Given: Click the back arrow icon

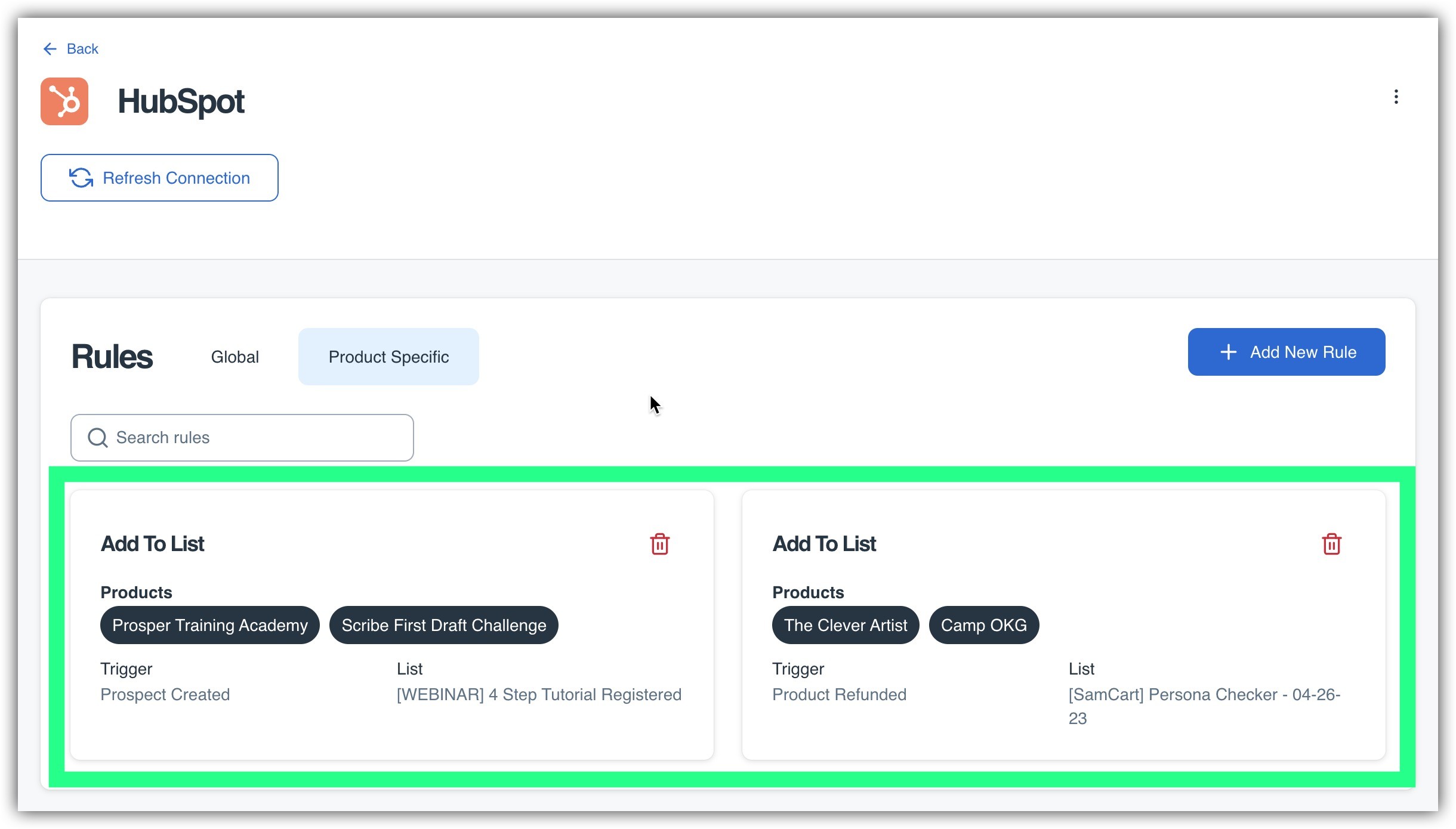Looking at the screenshot, I should (x=50, y=49).
